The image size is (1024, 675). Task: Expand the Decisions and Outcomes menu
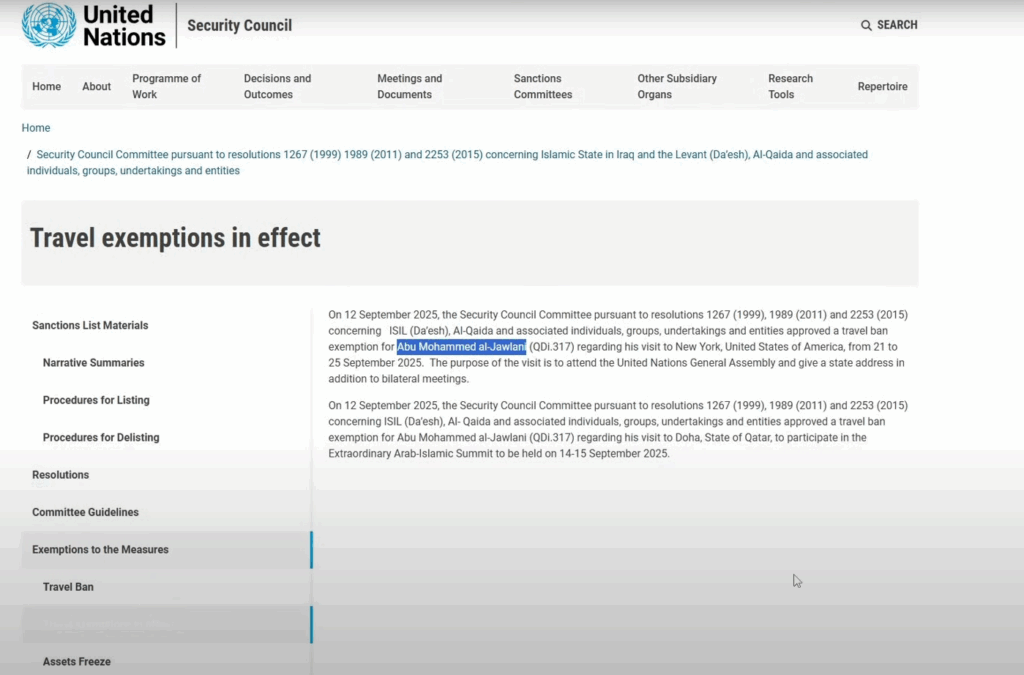[277, 87]
